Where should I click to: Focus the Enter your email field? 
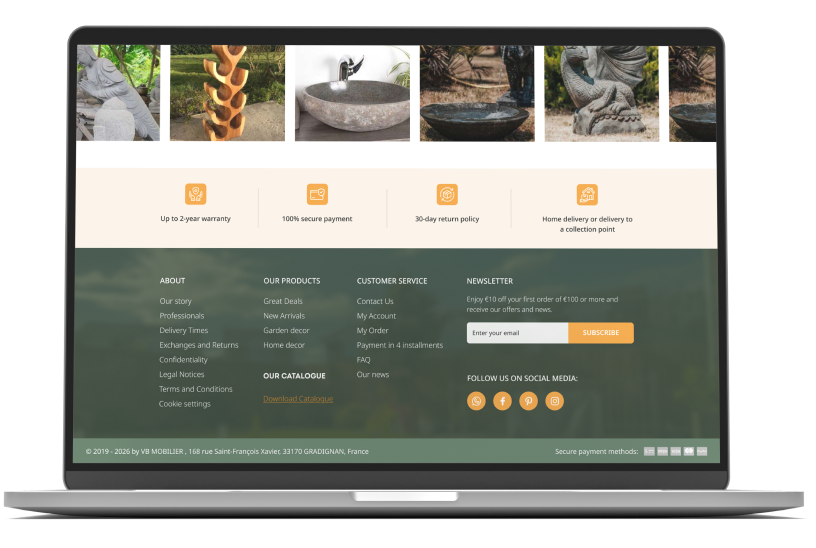point(517,333)
